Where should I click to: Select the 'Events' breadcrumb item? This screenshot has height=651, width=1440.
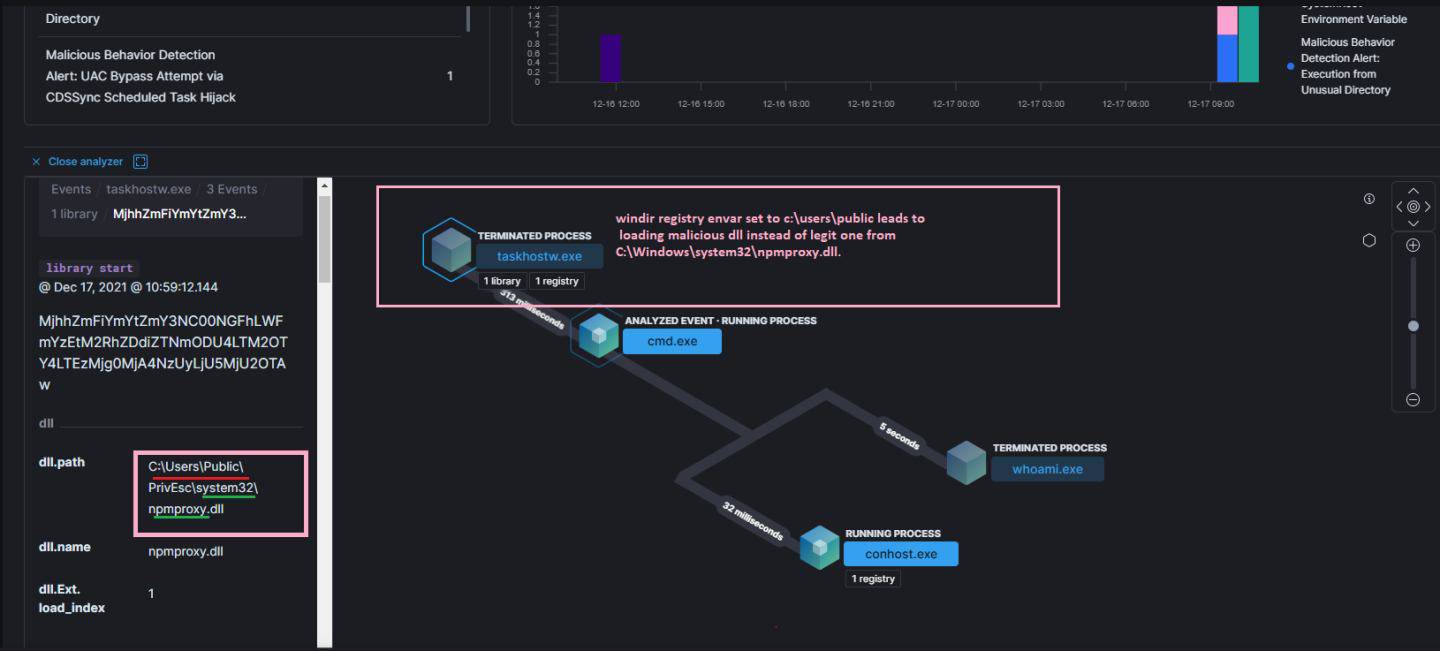tap(71, 189)
